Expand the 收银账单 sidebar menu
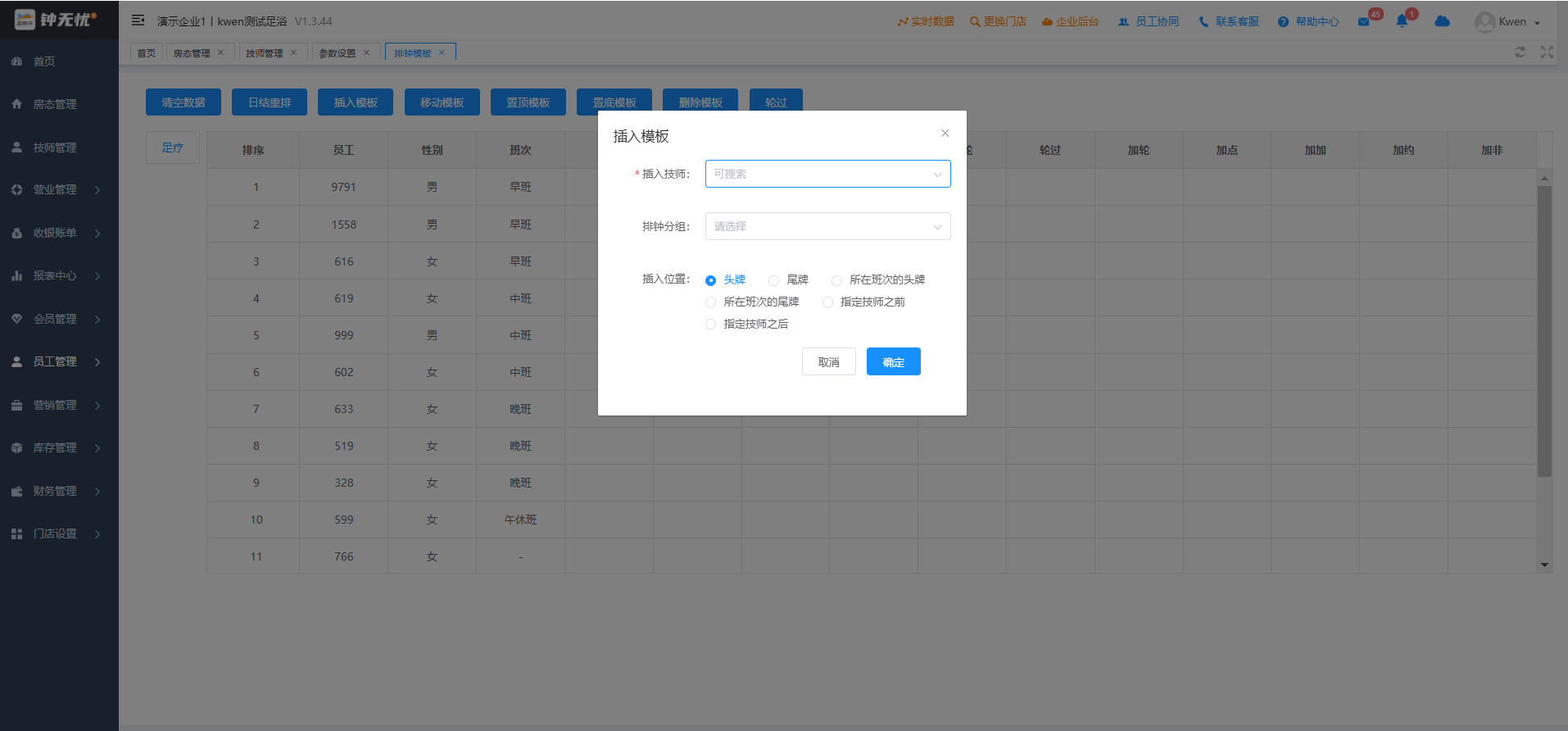This screenshot has width=1568, height=731. point(97,234)
